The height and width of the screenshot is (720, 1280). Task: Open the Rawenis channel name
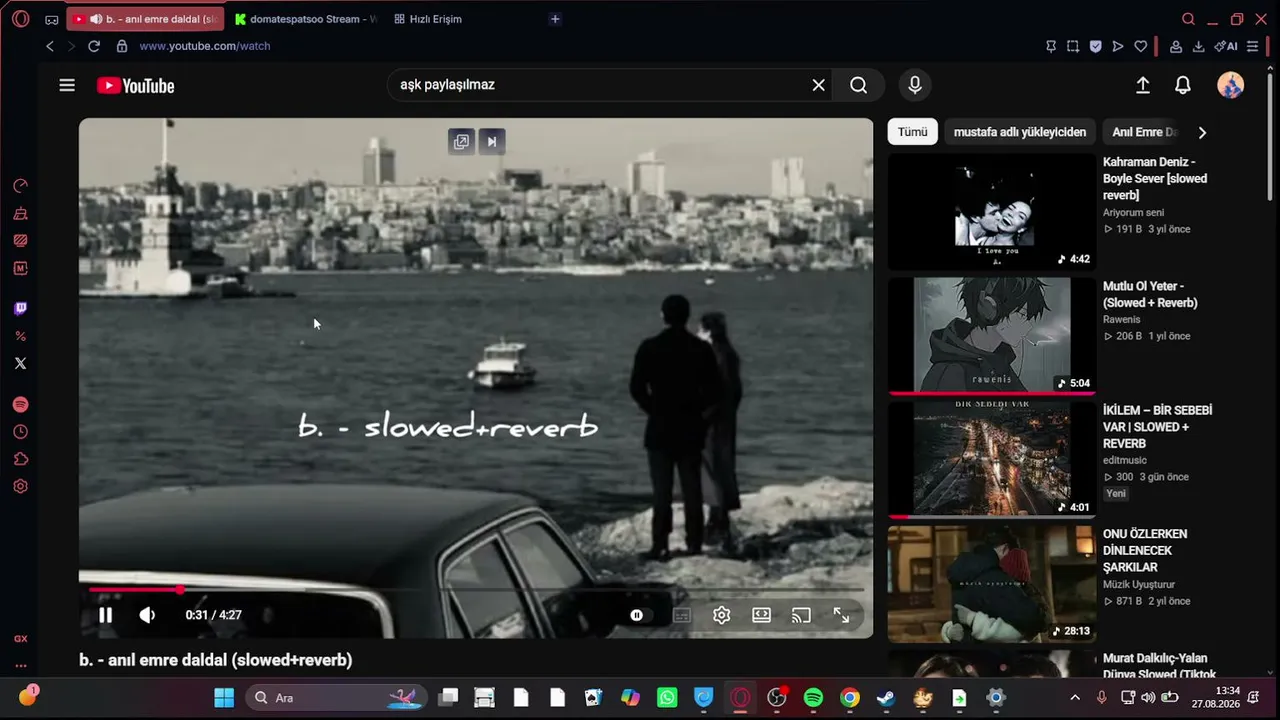click(x=1122, y=320)
